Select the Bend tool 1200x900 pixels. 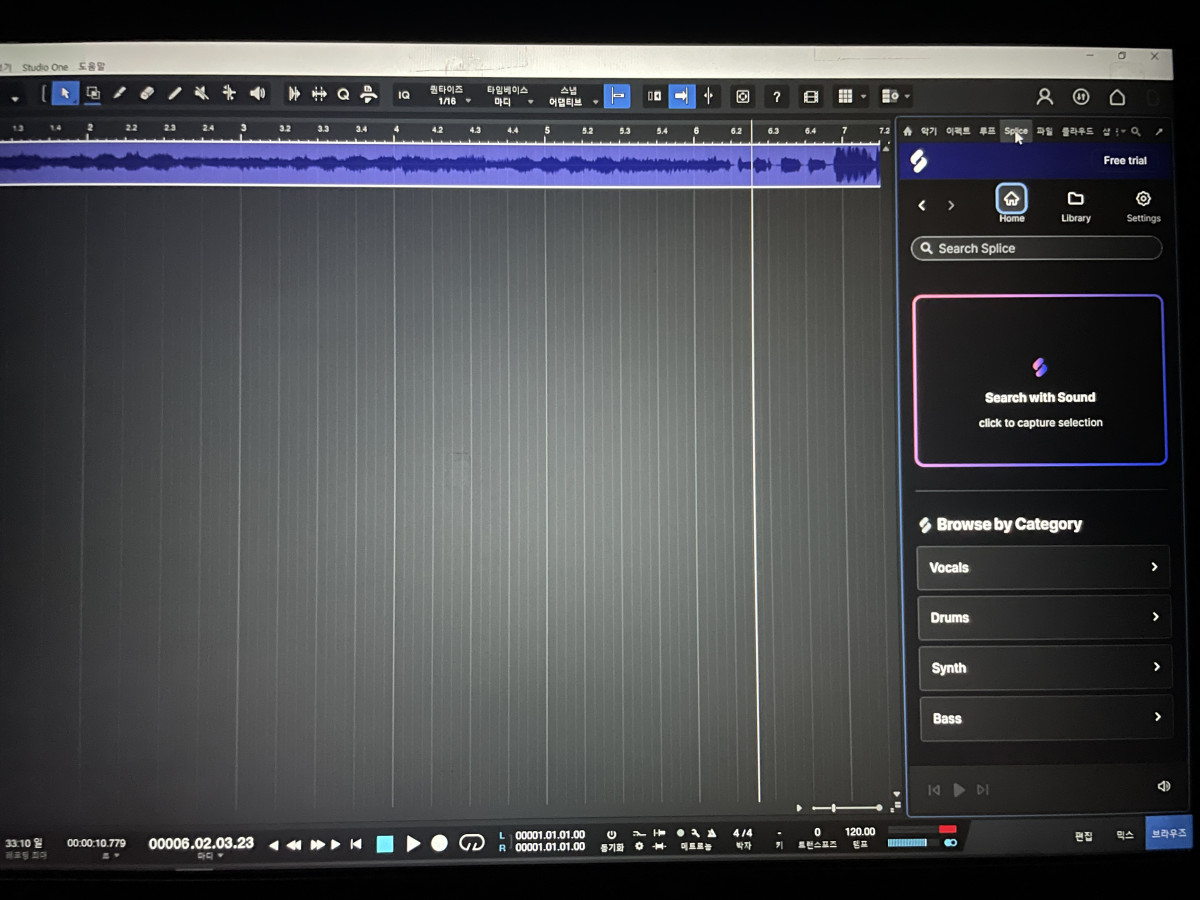[229, 94]
